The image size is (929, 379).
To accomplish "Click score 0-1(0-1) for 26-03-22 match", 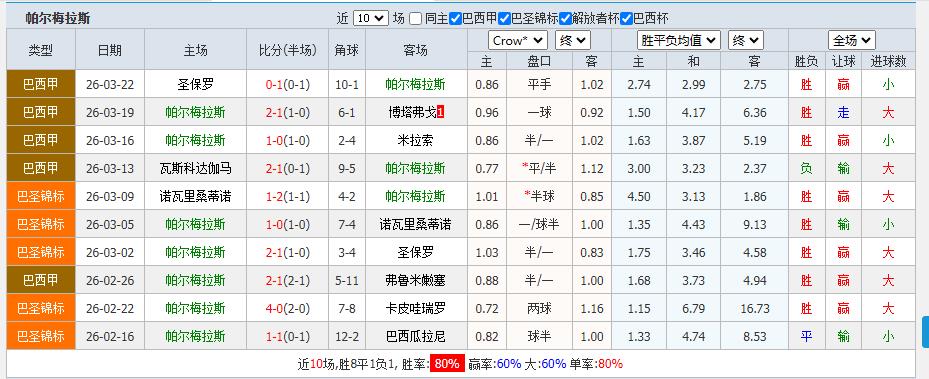I will click(287, 84).
